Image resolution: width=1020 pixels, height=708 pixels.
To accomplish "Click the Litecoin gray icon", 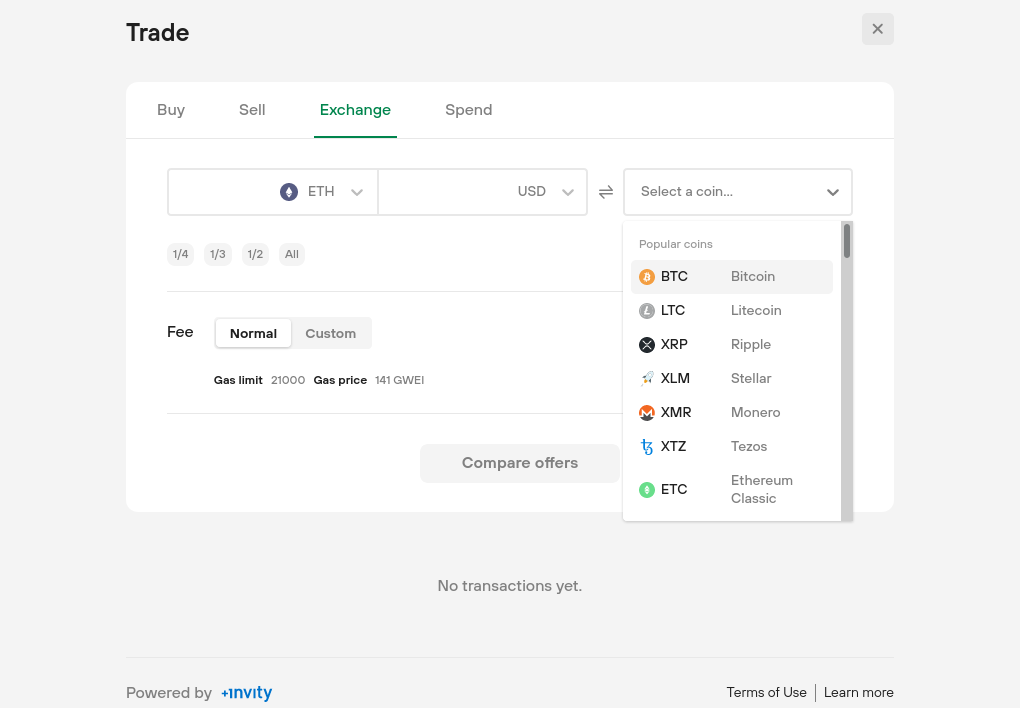I will coord(647,311).
